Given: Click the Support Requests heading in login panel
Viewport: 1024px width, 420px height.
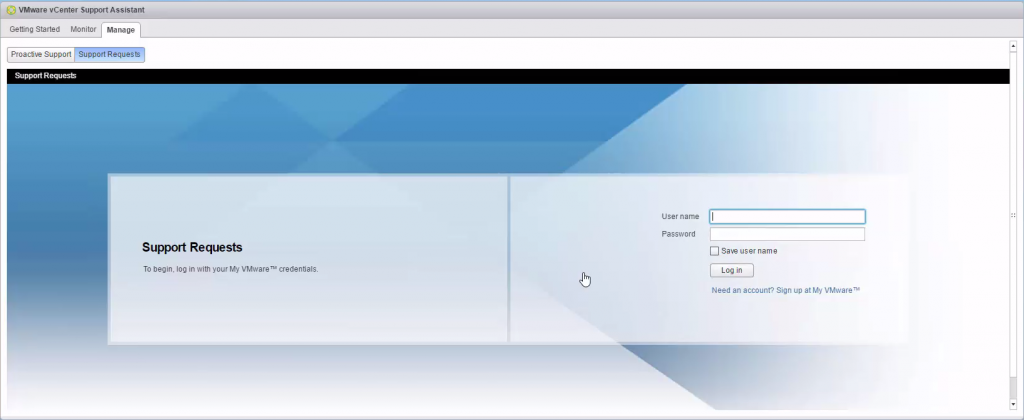Looking at the screenshot, I should coord(192,247).
